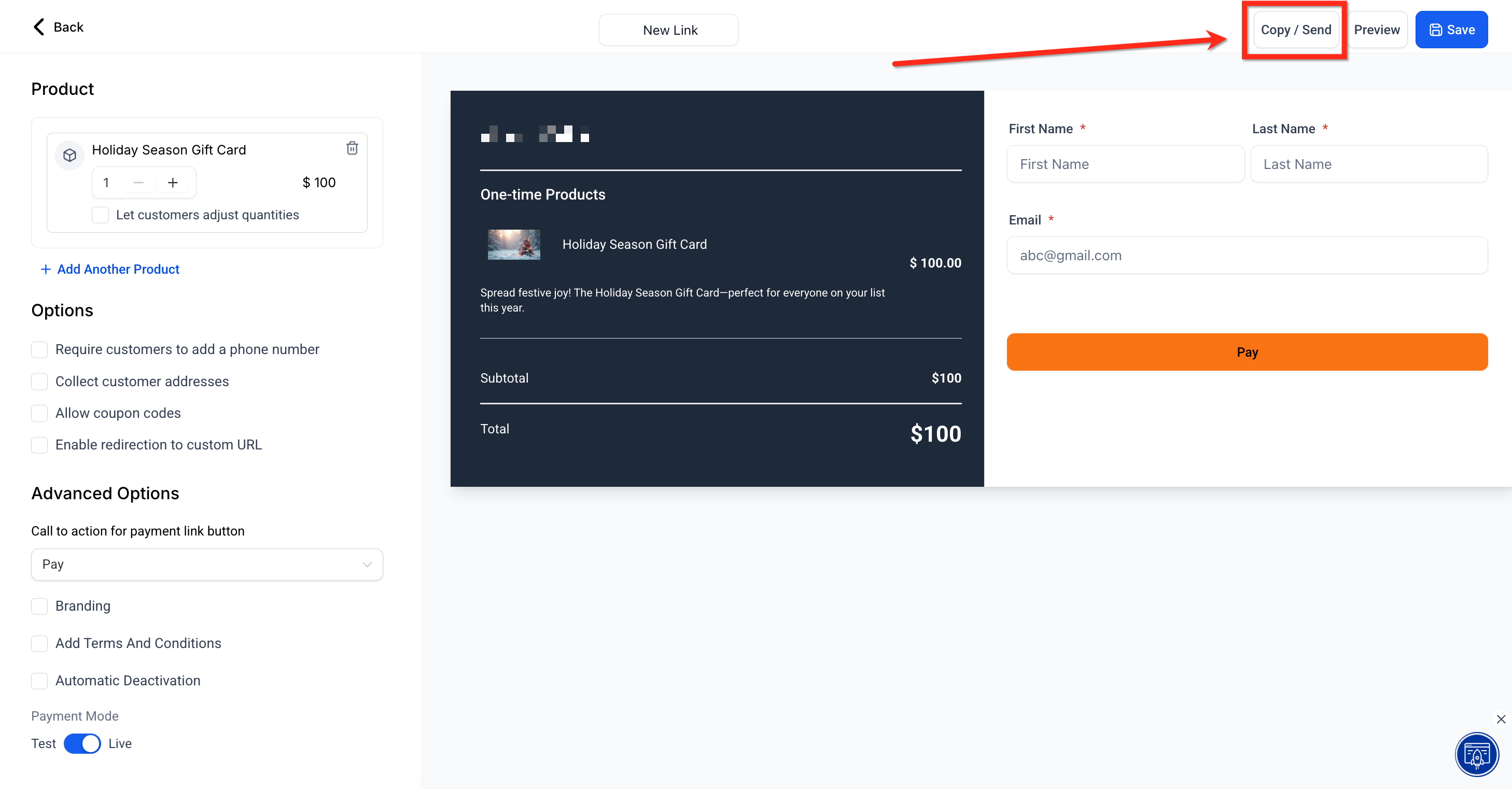
Task: Tick Collect customer addresses checkbox
Action: click(39, 382)
